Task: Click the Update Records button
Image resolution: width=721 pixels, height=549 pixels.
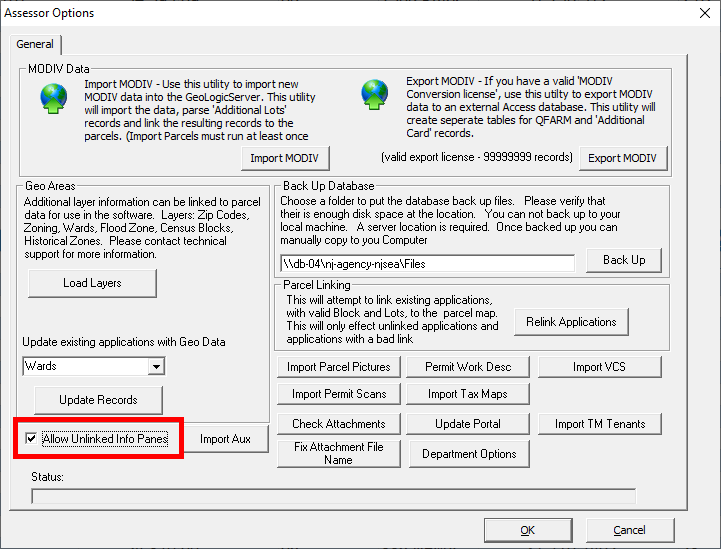Action: [x=98, y=400]
